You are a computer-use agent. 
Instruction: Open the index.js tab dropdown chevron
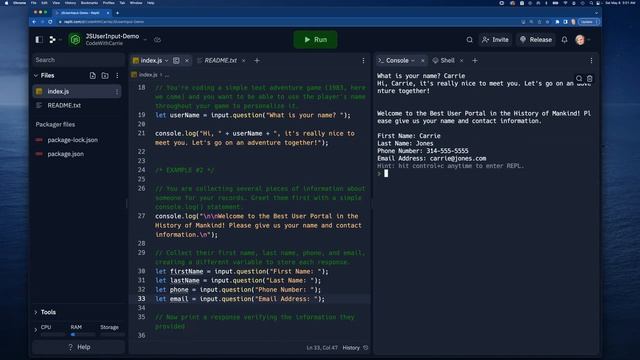coord(167,60)
